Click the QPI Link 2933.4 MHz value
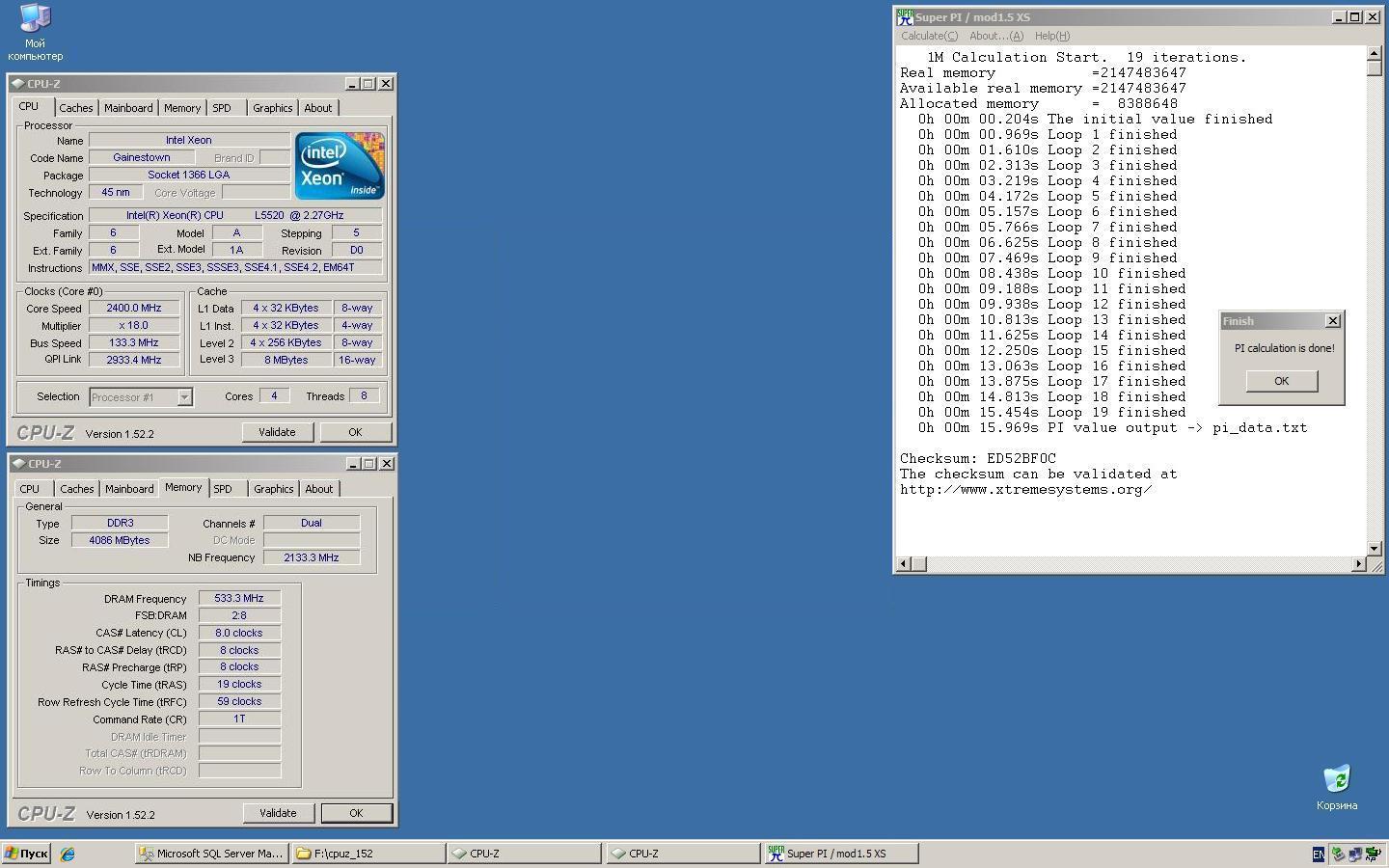This screenshot has width=1389, height=868. [x=134, y=360]
